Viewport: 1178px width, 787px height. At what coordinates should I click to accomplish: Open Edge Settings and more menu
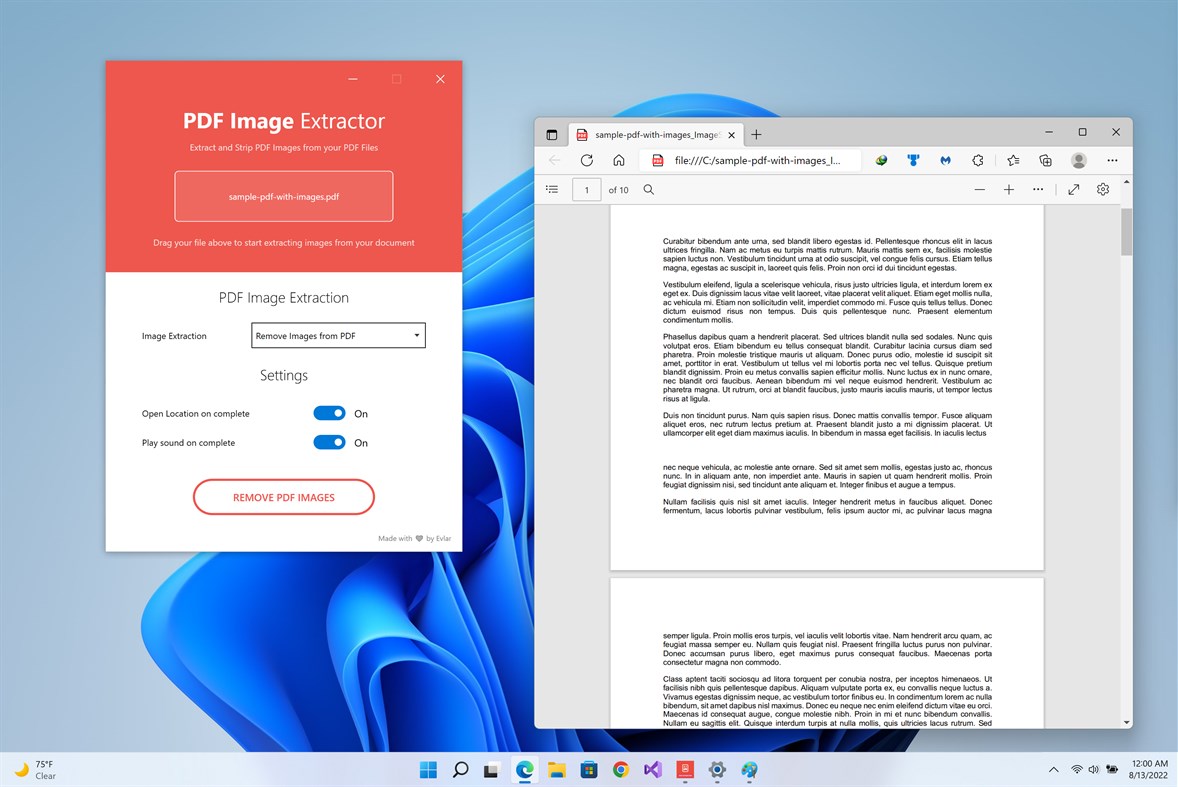tap(1112, 160)
